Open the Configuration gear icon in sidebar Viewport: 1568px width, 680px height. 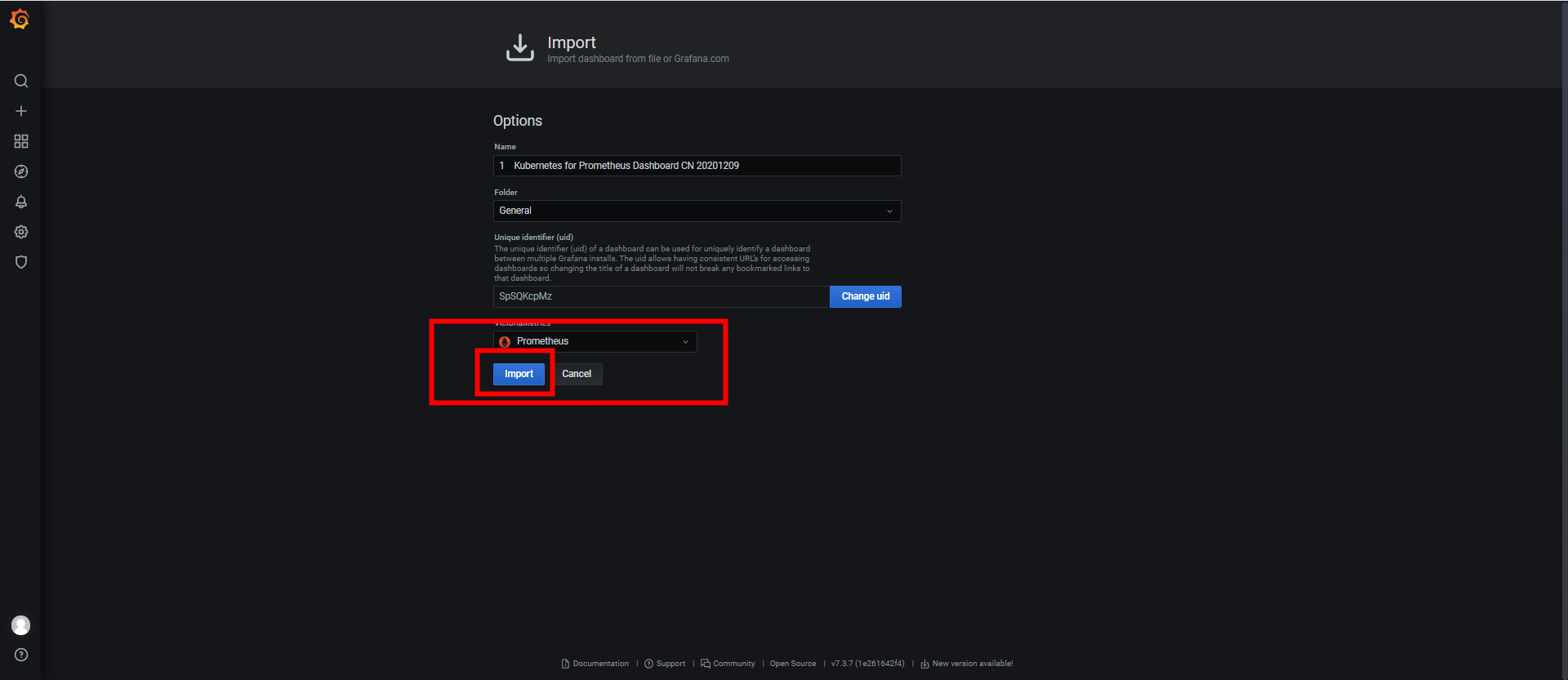pyautogui.click(x=21, y=232)
